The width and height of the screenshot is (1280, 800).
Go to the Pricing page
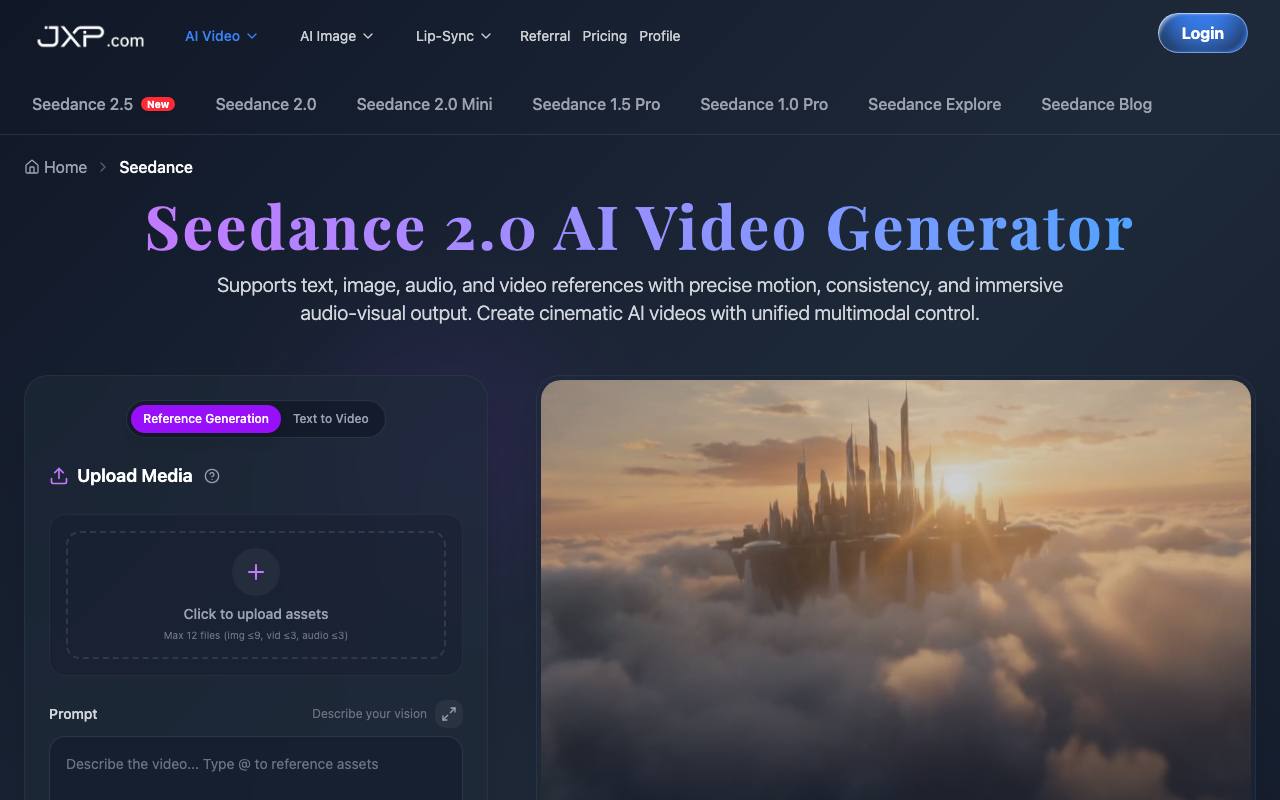[605, 36]
